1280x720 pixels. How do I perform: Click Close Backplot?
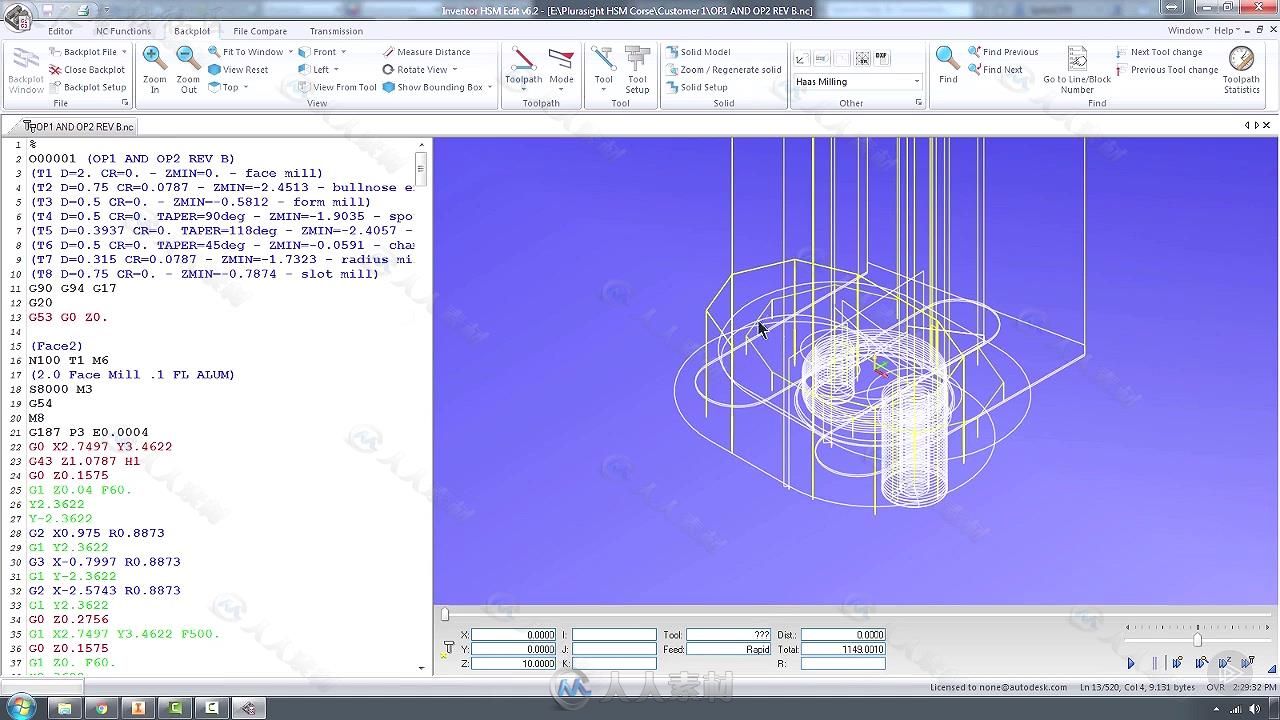coord(87,70)
